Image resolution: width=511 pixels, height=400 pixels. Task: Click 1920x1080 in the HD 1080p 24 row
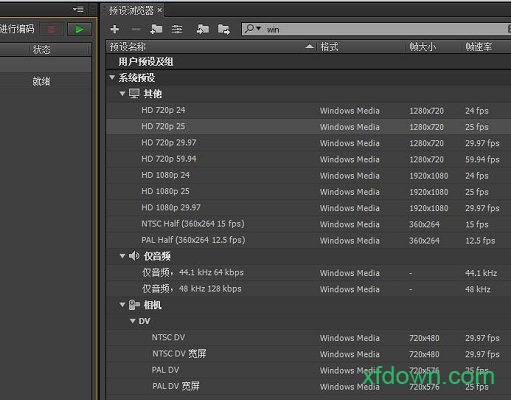(x=429, y=176)
